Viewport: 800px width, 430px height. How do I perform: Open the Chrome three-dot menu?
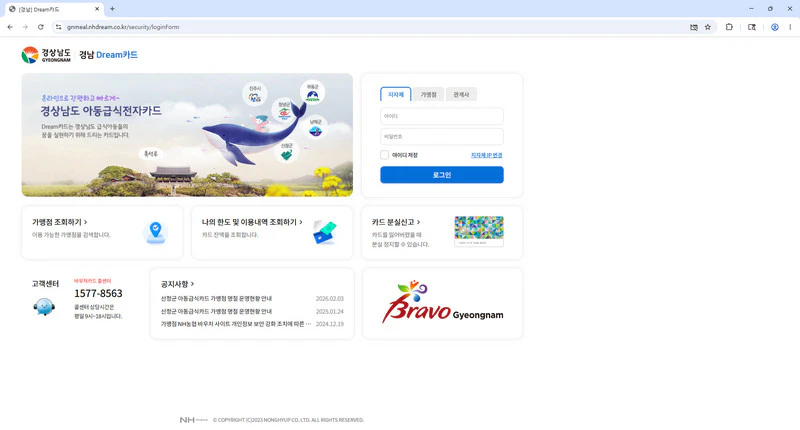pyautogui.click(x=790, y=27)
